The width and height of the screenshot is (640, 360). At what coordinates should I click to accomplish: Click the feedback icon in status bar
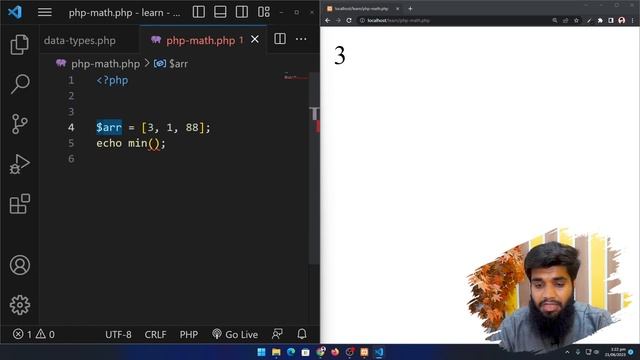(278, 334)
